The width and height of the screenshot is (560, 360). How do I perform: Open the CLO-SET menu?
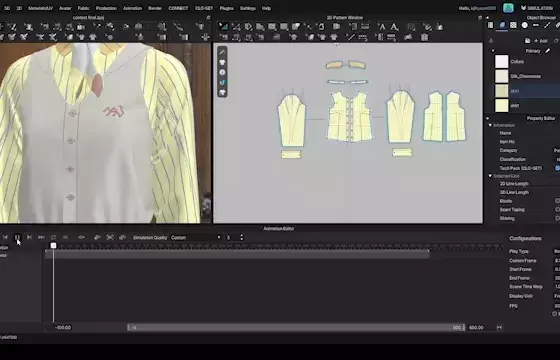204,8
